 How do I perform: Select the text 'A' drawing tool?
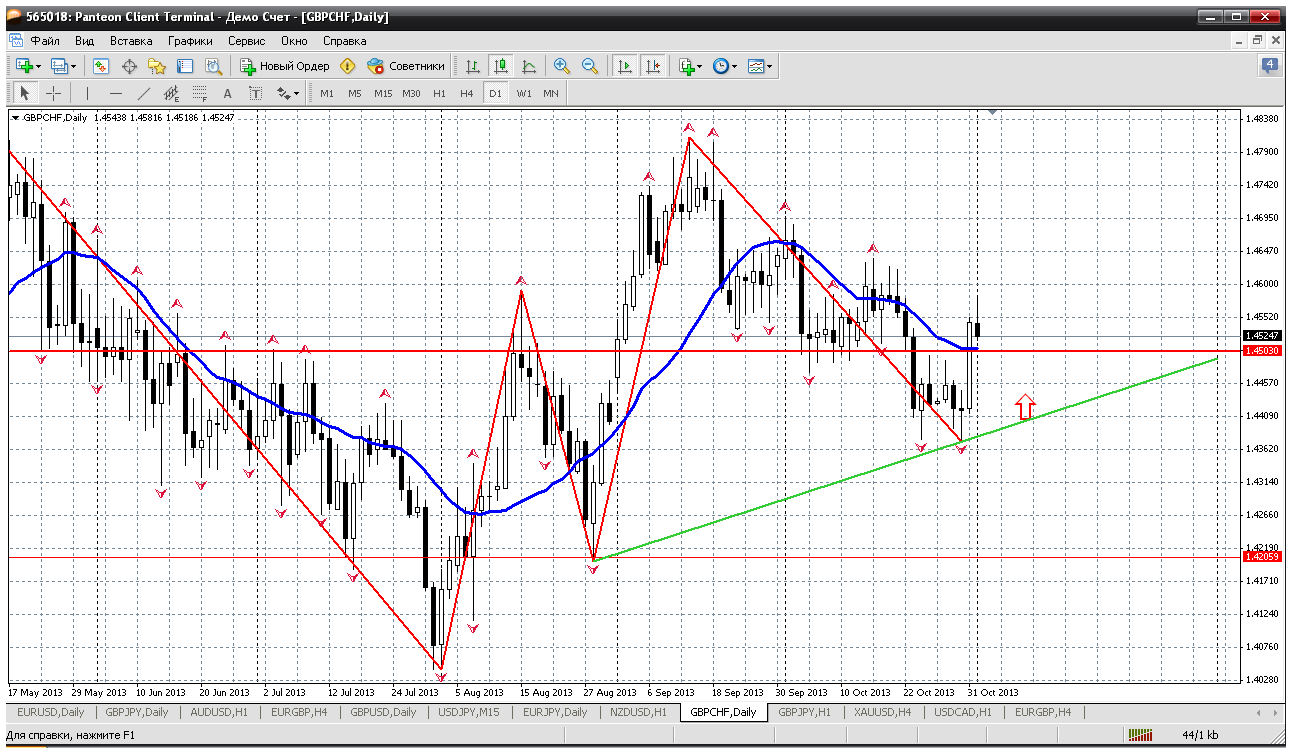(x=227, y=93)
